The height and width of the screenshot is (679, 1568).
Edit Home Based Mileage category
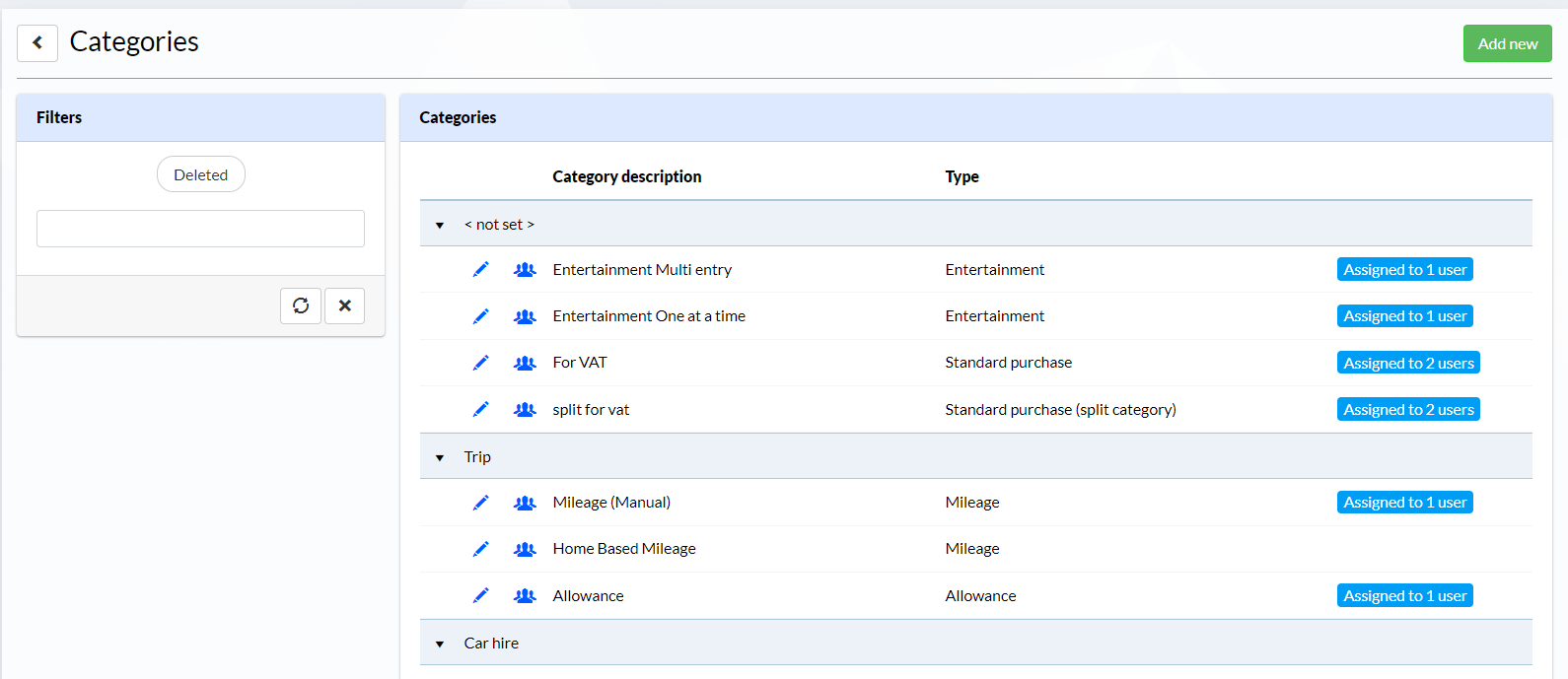[x=480, y=549]
